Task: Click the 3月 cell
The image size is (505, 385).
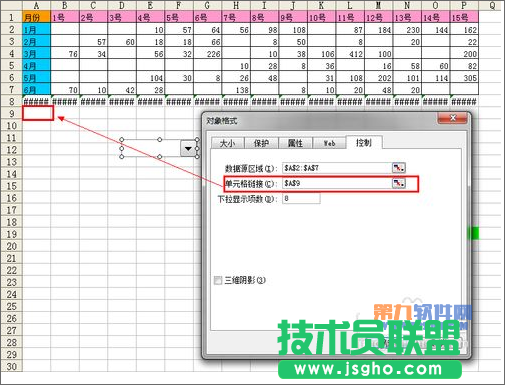Action: coord(36,53)
